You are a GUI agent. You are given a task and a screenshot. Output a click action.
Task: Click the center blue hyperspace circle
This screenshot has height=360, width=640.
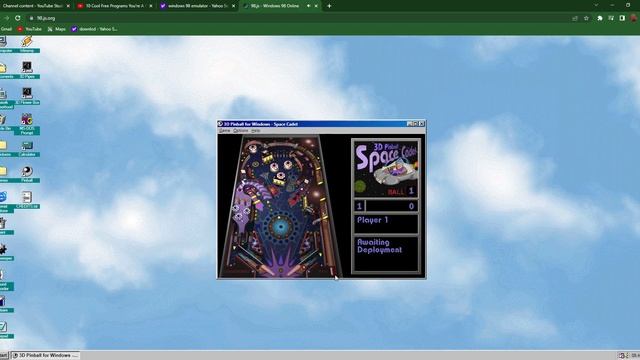pos(280,226)
